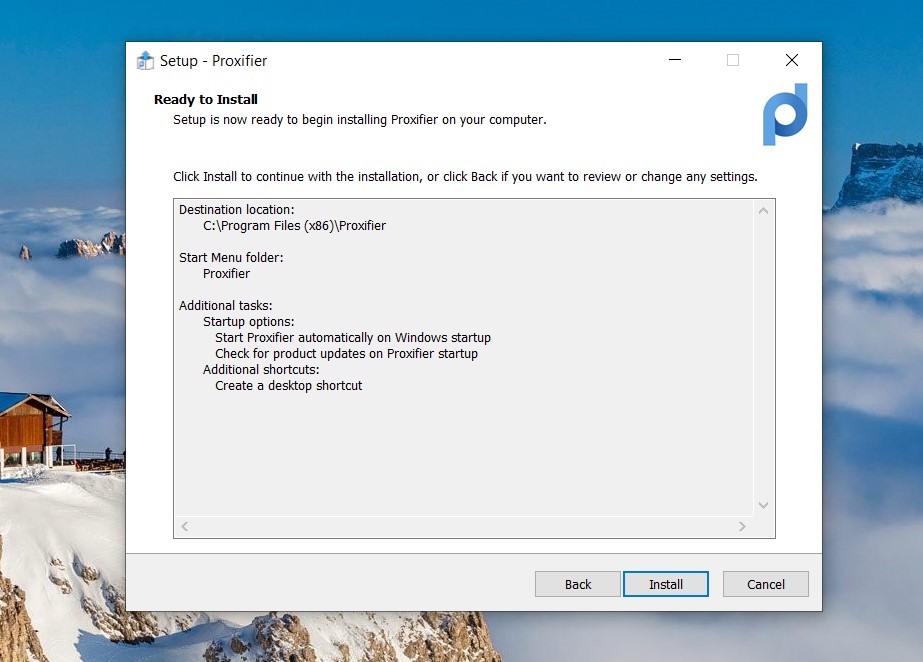The width and height of the screenshot is (923, 662).
Task: Click the 'Start Menu folder:' line
Action: pos(231,258)
